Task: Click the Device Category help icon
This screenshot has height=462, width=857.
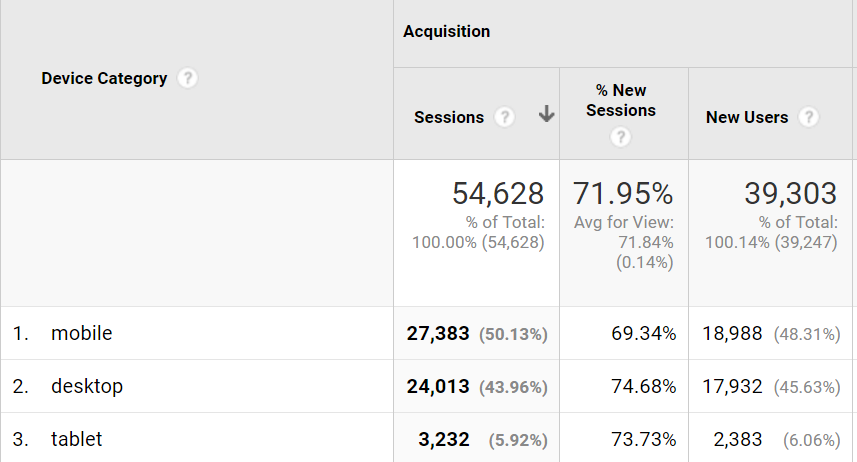Action: click(x=187, y=78)
